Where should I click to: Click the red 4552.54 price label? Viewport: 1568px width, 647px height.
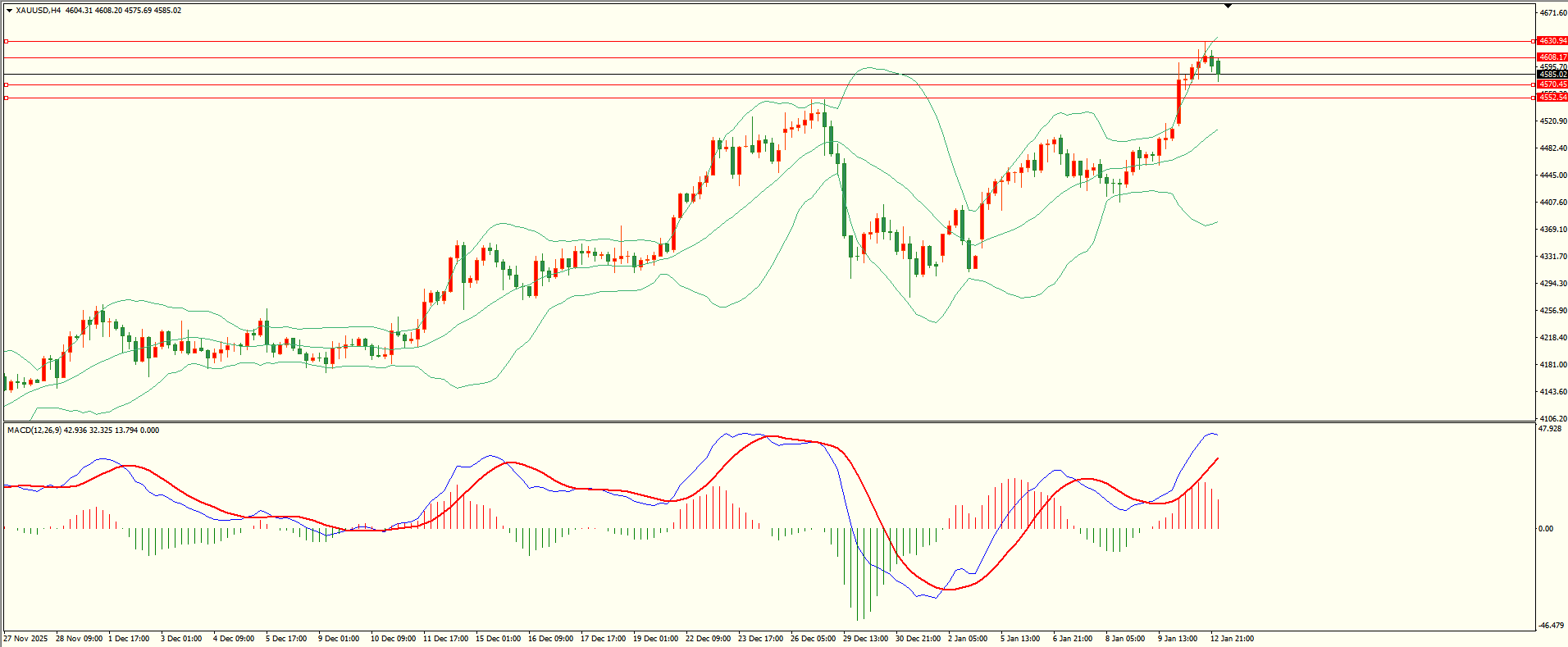[1552, 98]
